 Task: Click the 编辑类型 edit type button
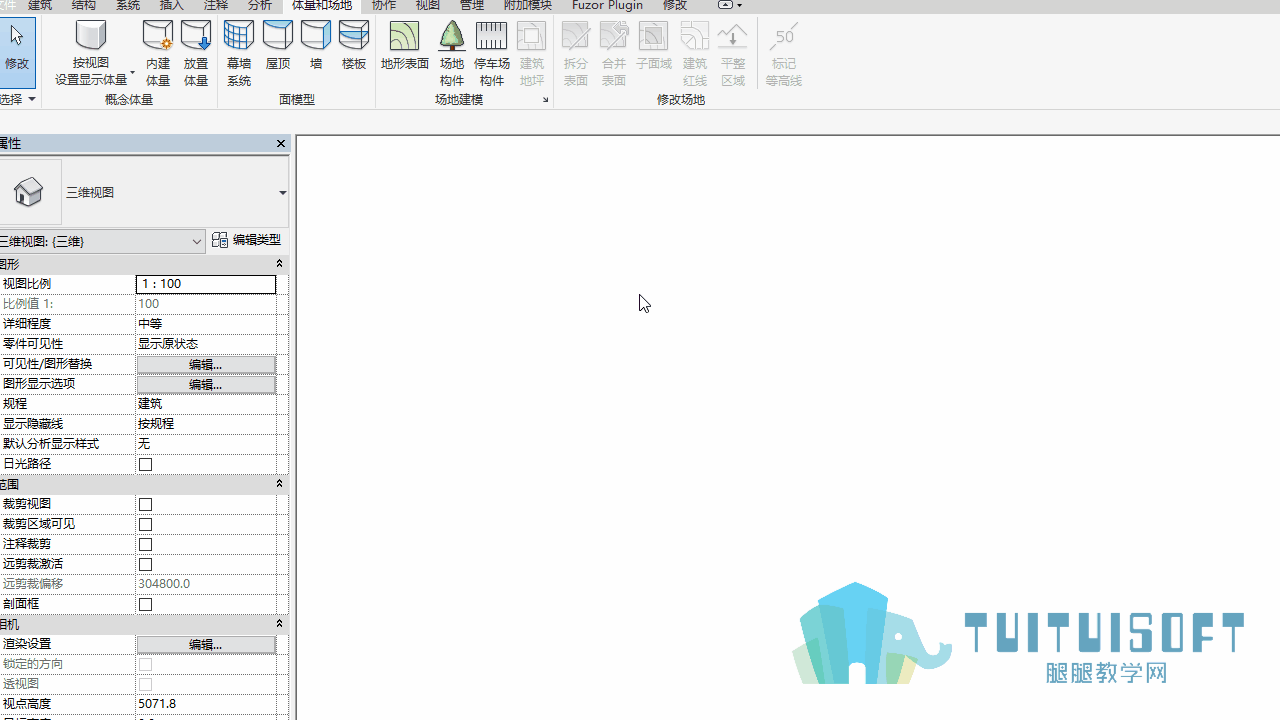coord(247,240)
